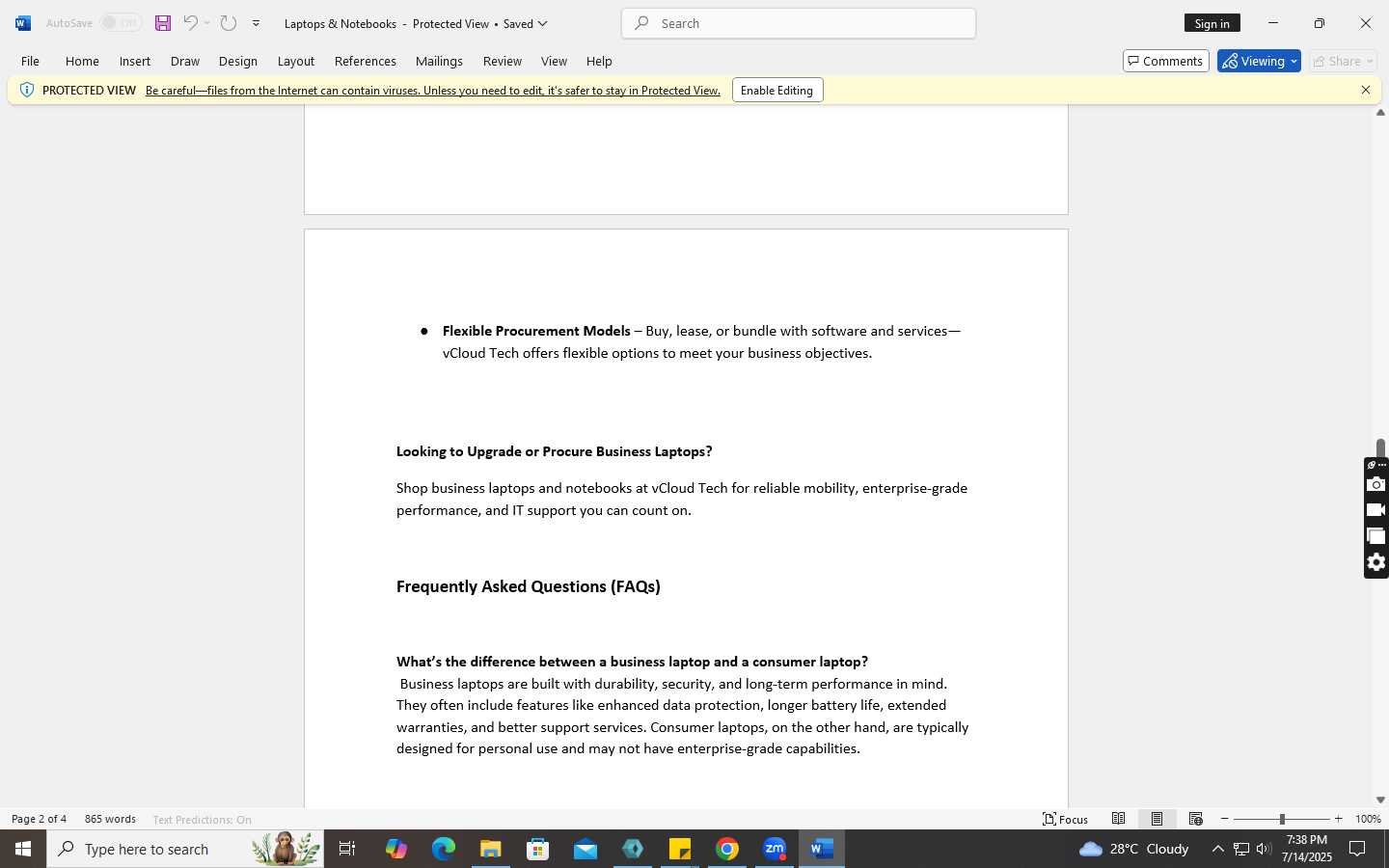Open the Design tab

coord(238,61)
